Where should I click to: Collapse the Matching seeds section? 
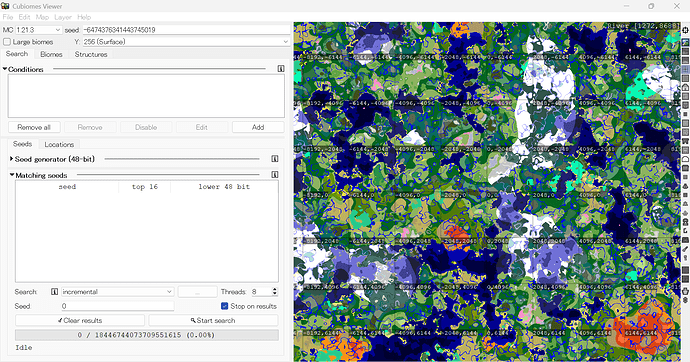pyautogui.click(x=12, y=175)
